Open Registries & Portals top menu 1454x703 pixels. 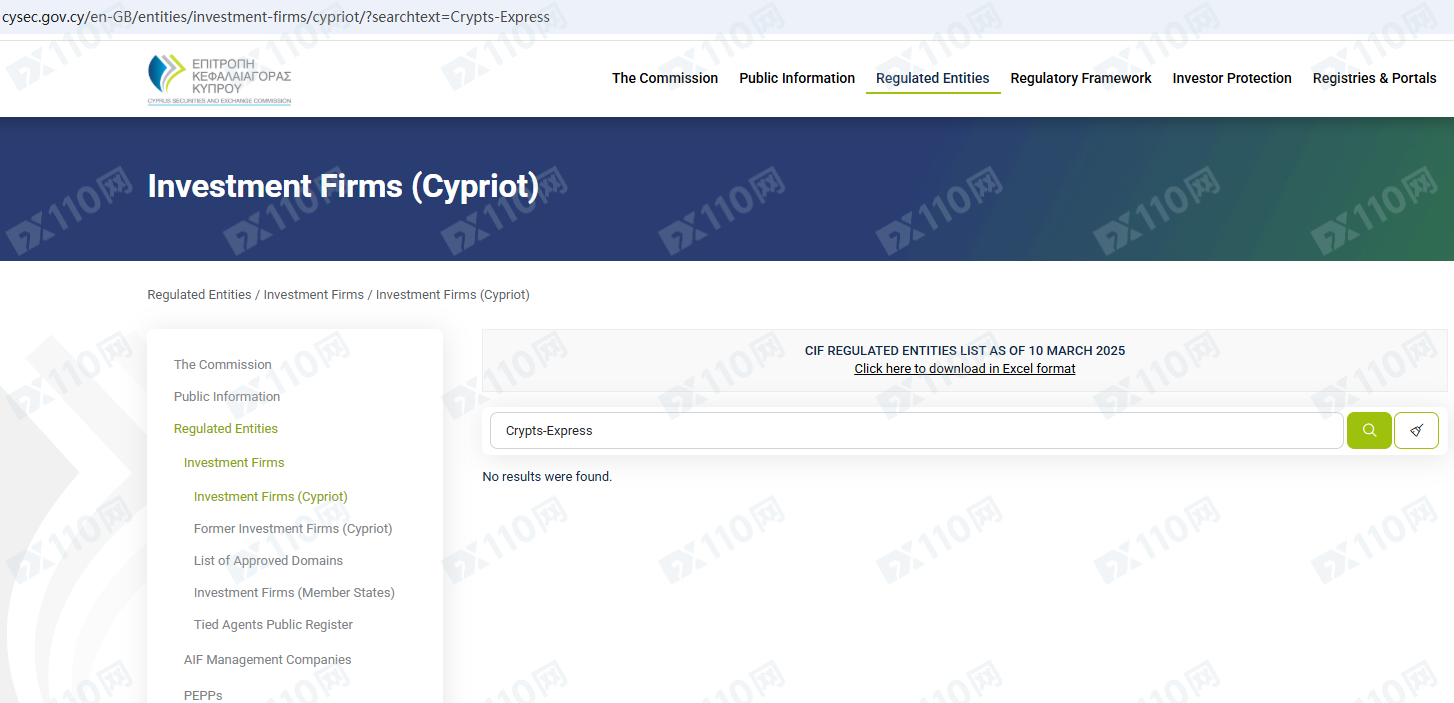pyautogui.click(x=1374, y=78)
